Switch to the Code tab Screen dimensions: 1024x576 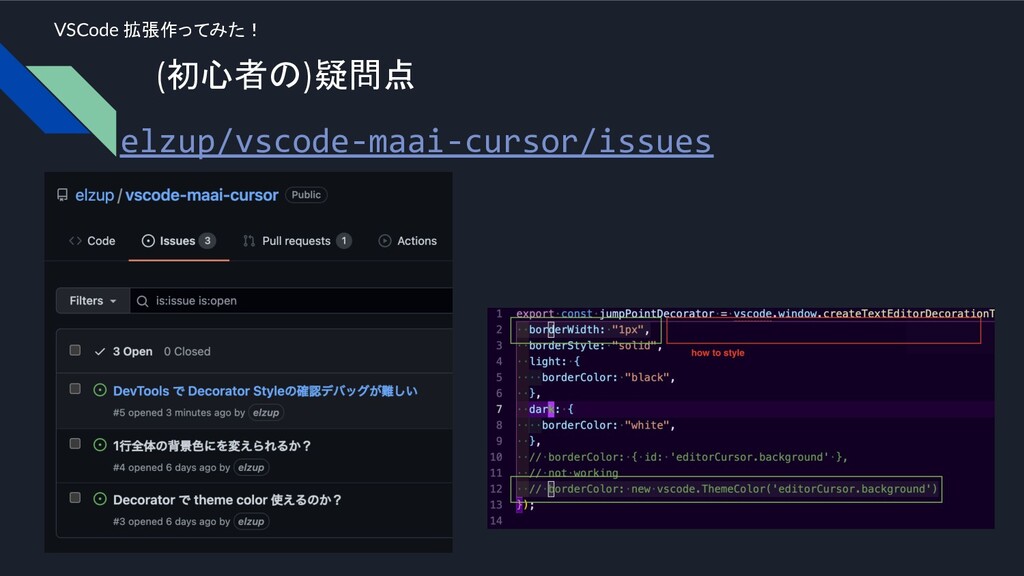tap(92, 241)
